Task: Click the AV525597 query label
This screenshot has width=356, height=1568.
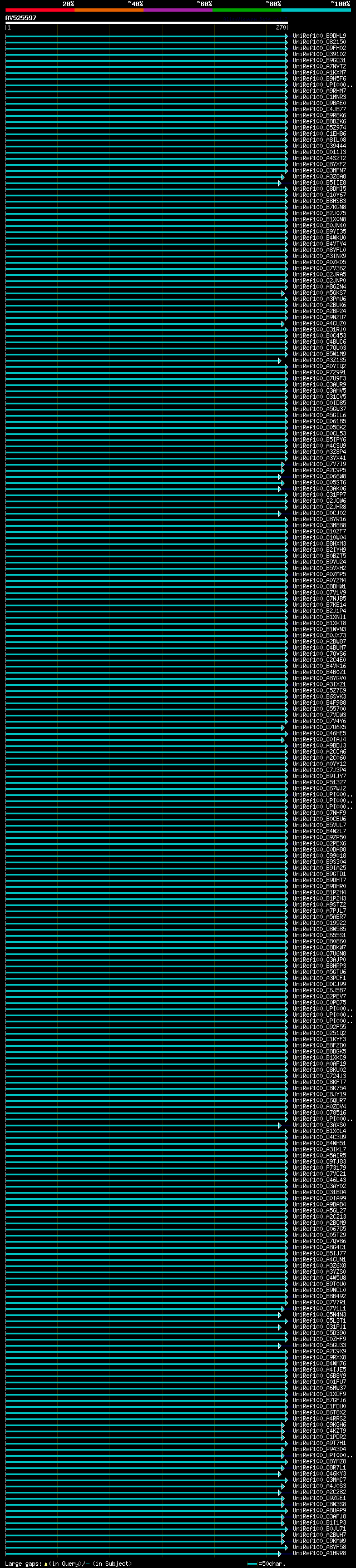Action: [x=21, y=18]
